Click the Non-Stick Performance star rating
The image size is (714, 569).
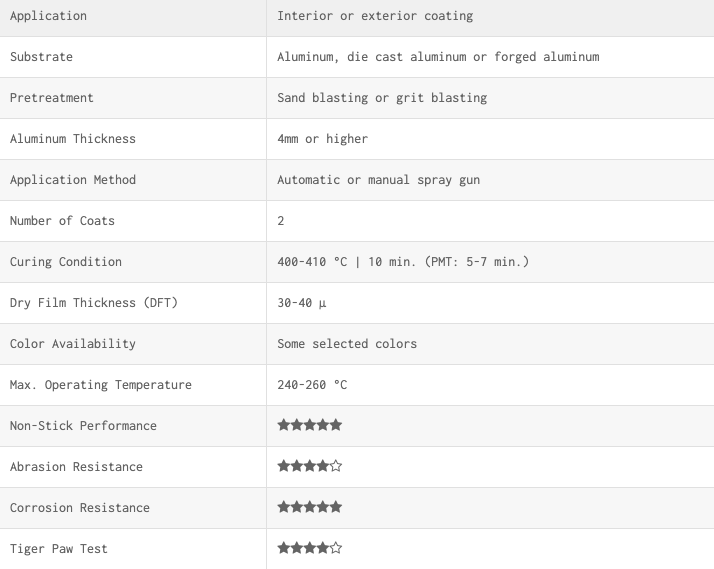[x=310, y=425]
